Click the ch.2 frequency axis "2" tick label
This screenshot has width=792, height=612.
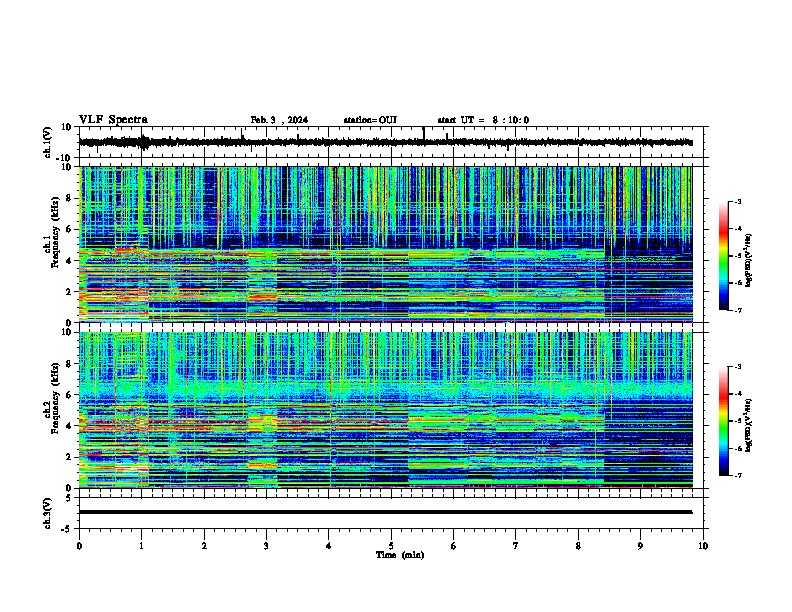point(69,457)
